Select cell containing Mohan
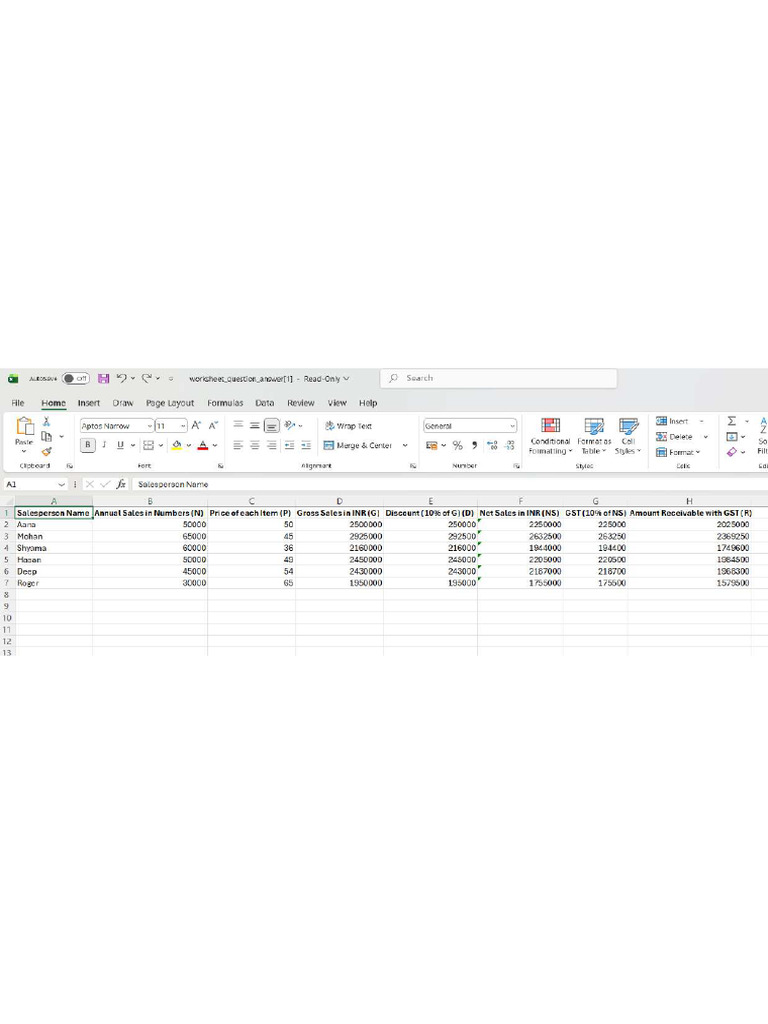 (x=53, y=536)
